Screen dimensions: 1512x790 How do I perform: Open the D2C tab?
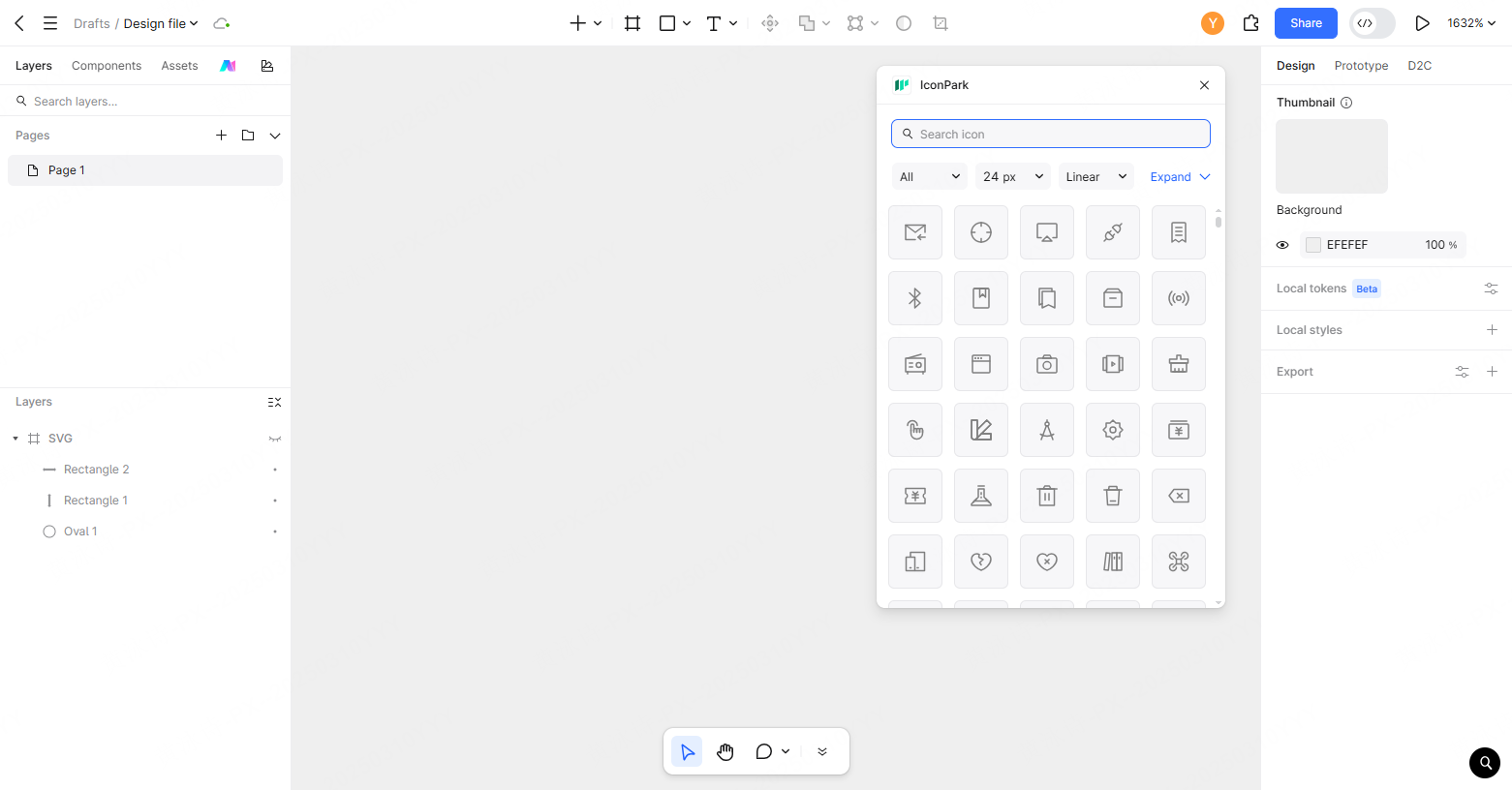coord(1419,66)
